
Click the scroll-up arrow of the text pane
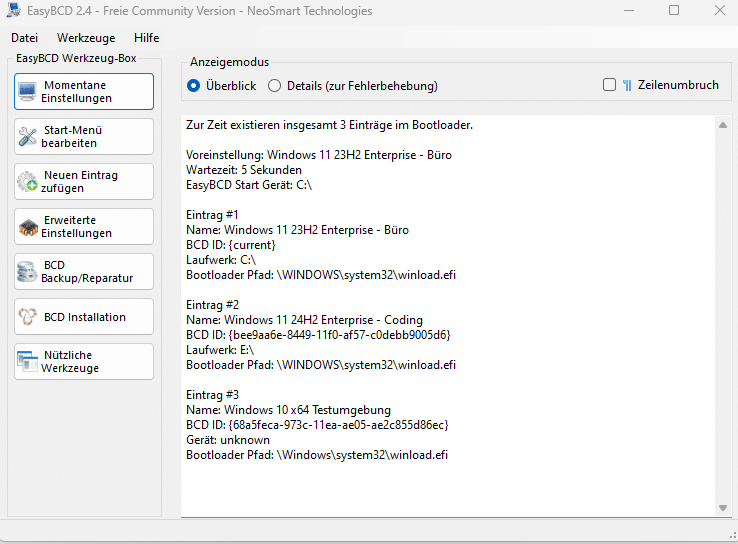723,125
